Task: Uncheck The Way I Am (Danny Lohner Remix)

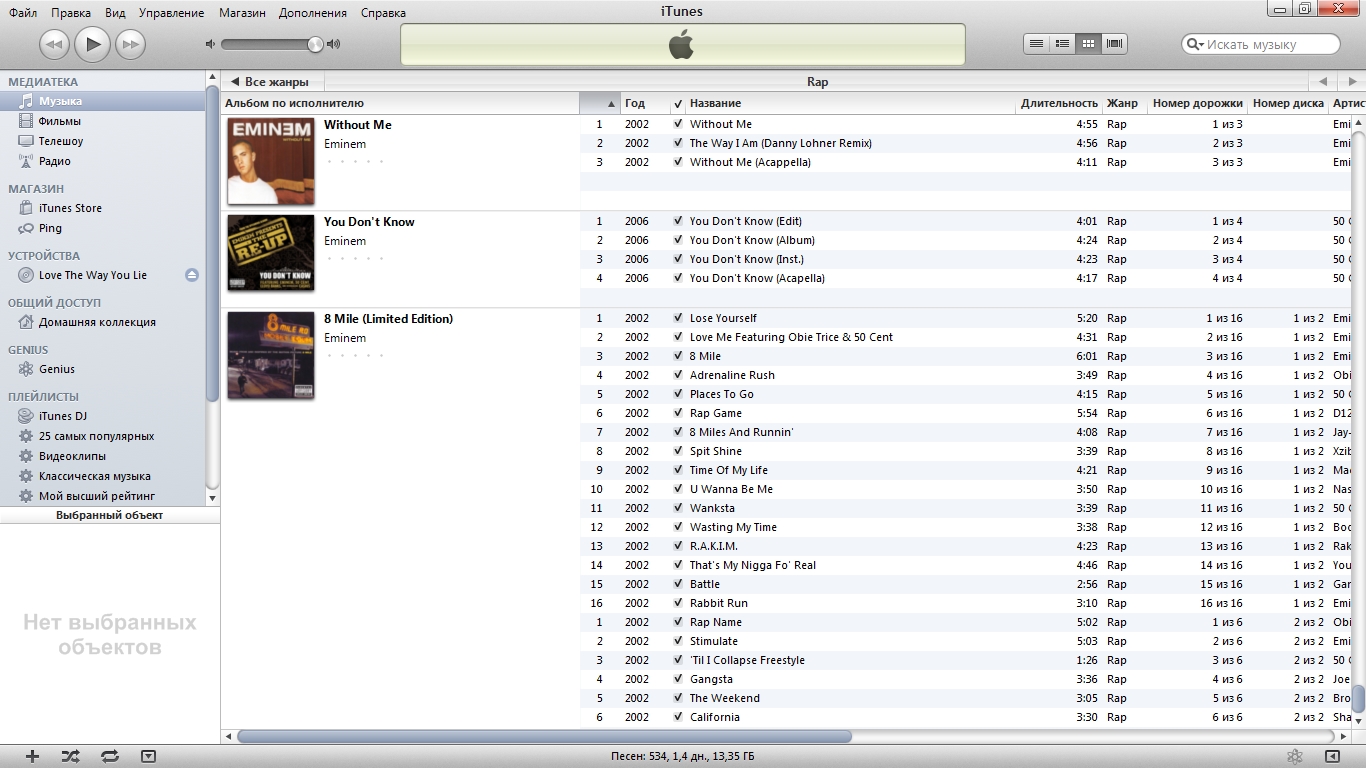Action: (678, 143)
